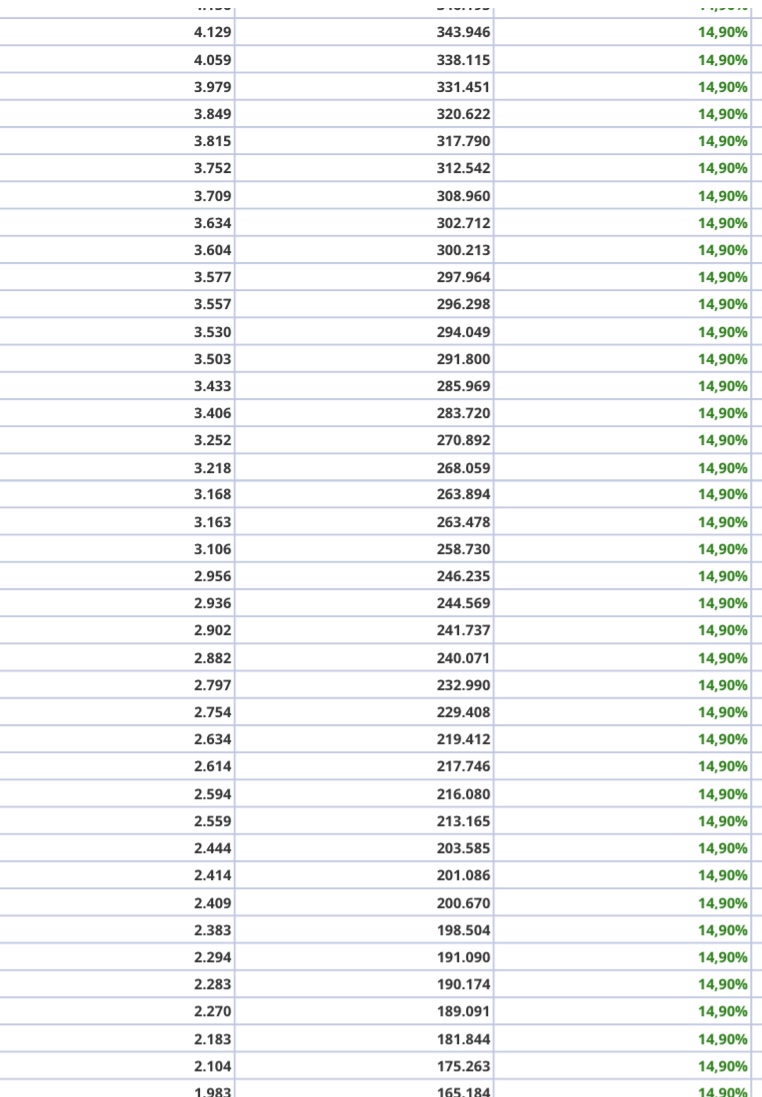762x1097 pixels.
Task: Click the 241.737 entry
Action: [463, 630]
